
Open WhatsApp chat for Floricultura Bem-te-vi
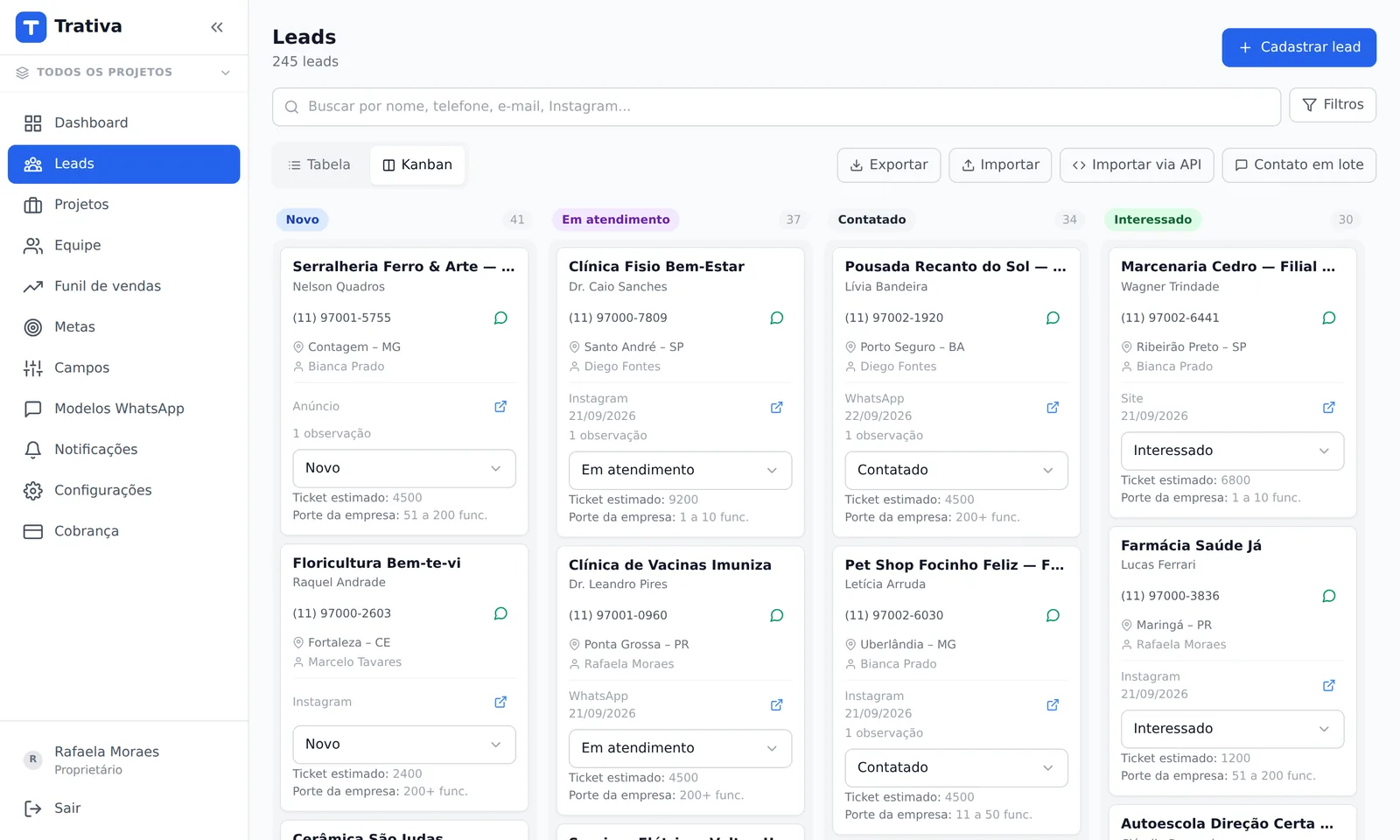500,613
